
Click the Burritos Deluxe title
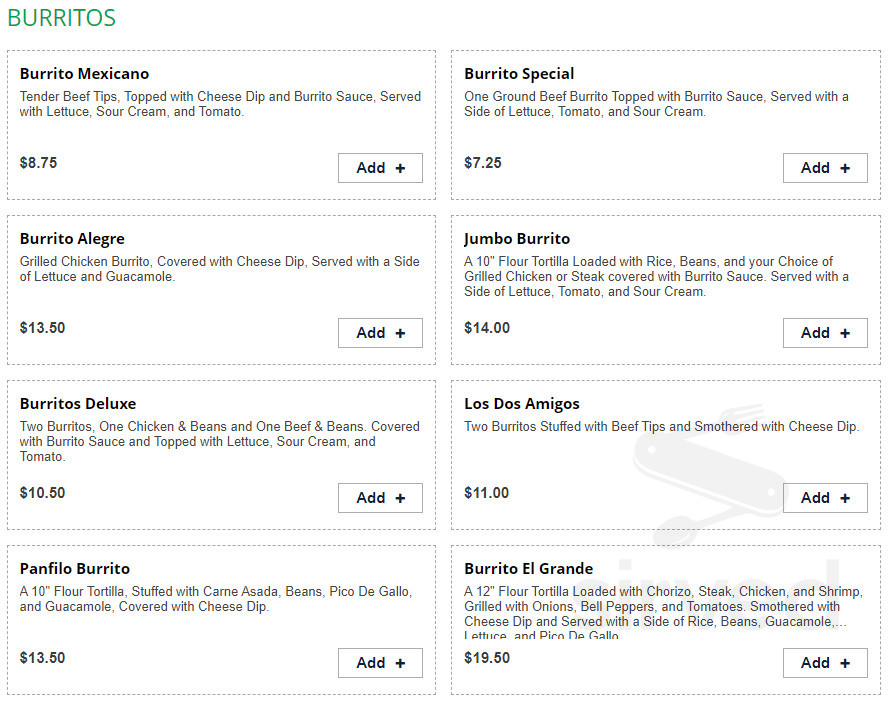point(78,404)
